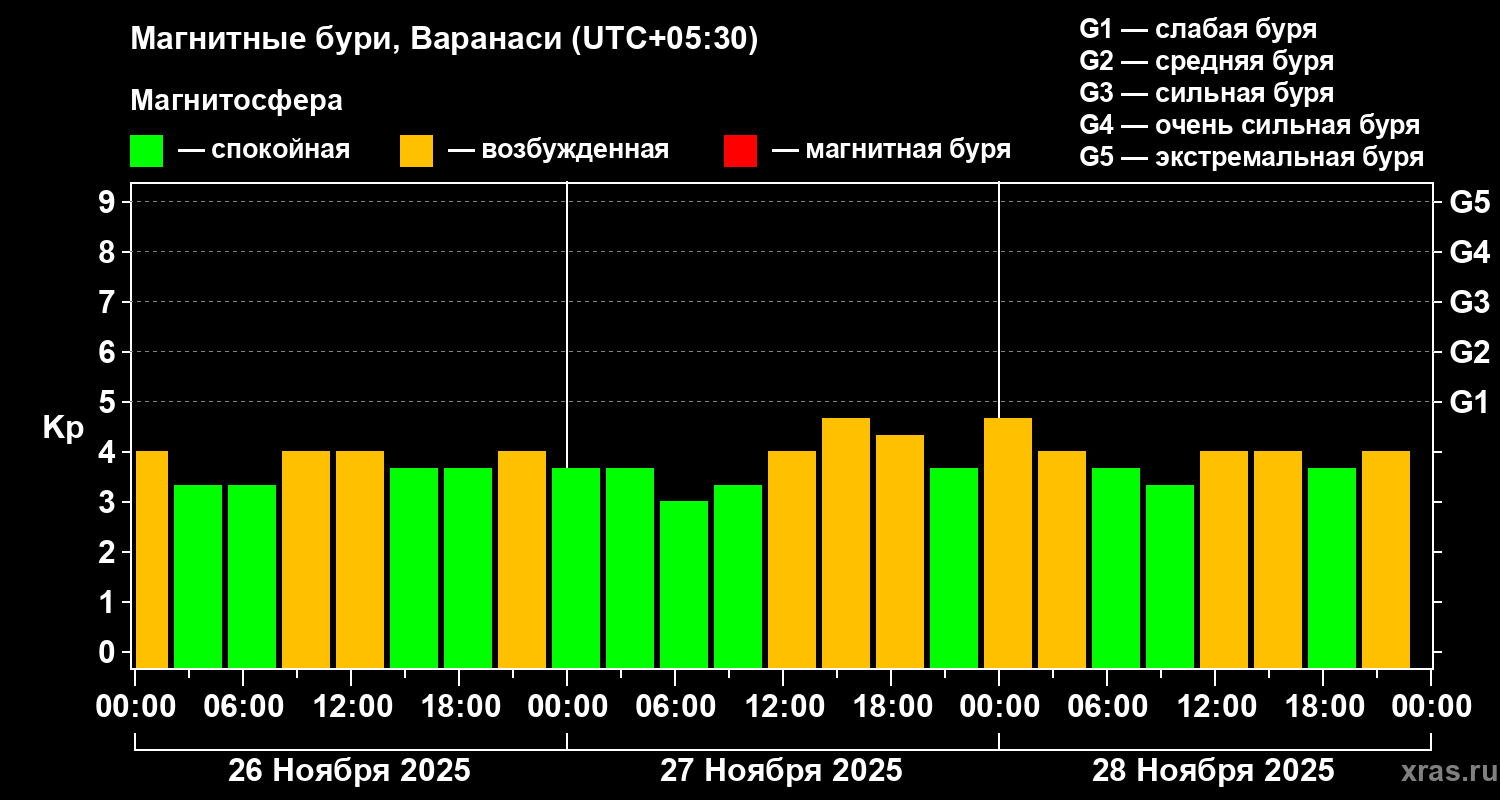1500x800 pixels.
Task: Select the "28 Ноября 2025" date label
Action: click(1213, 771)
